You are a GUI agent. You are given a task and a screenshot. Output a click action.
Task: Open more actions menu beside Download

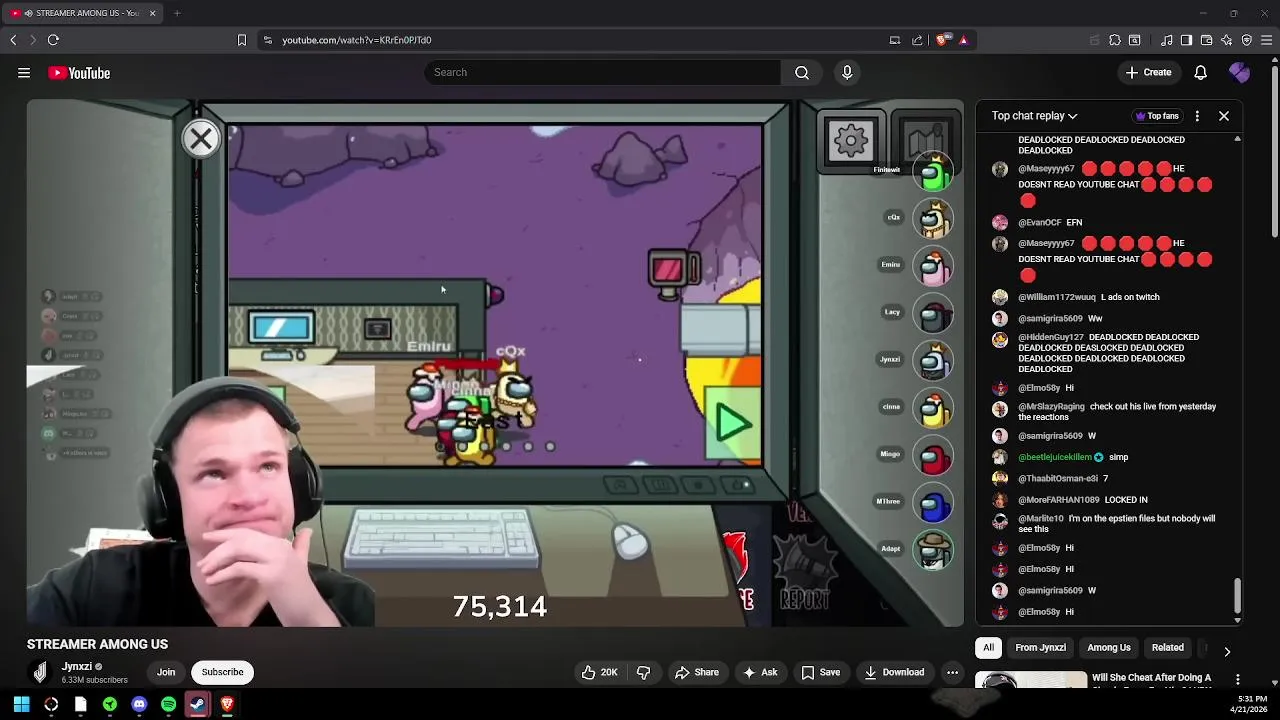952,672
